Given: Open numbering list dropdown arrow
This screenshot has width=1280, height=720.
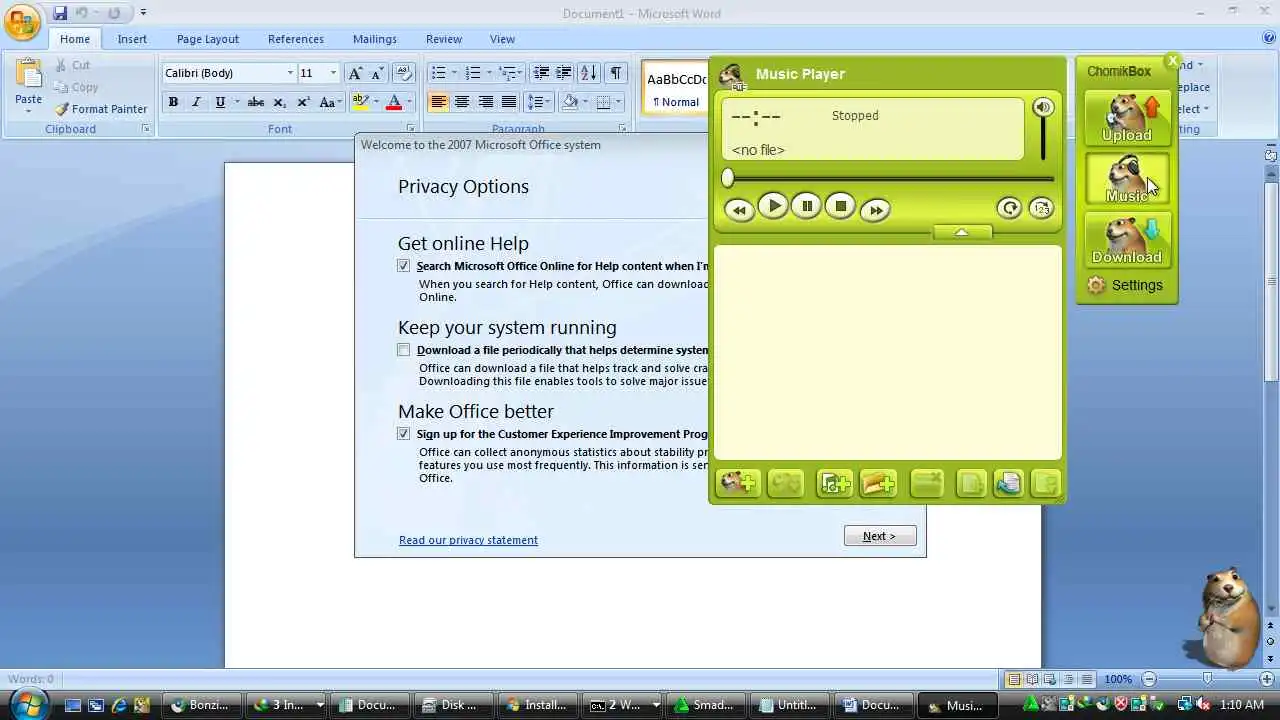Looking at the screenshot, I should (489, 73).
